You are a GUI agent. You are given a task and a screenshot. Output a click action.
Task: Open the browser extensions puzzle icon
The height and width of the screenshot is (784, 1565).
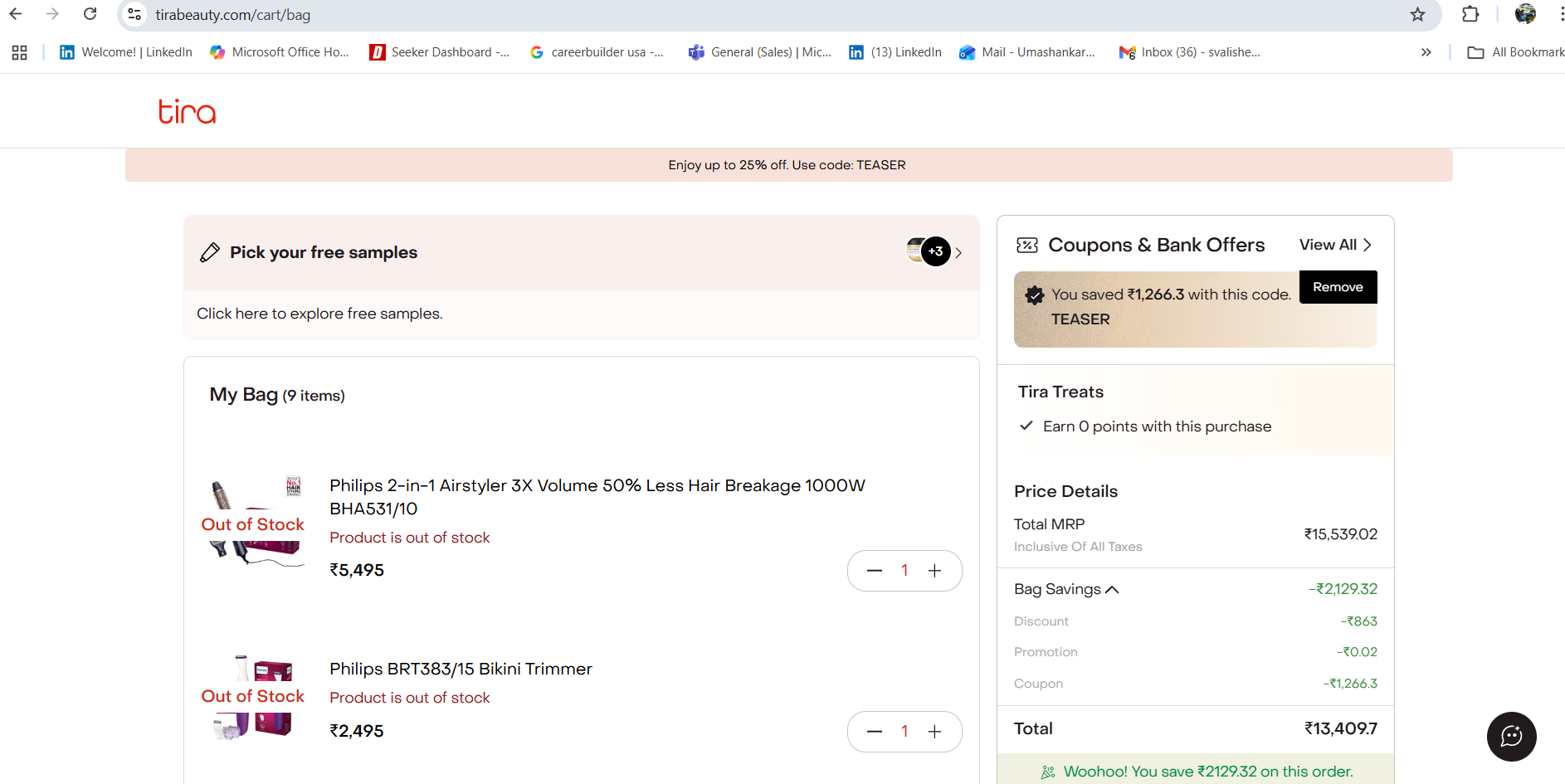click(x=1470, y=14)
